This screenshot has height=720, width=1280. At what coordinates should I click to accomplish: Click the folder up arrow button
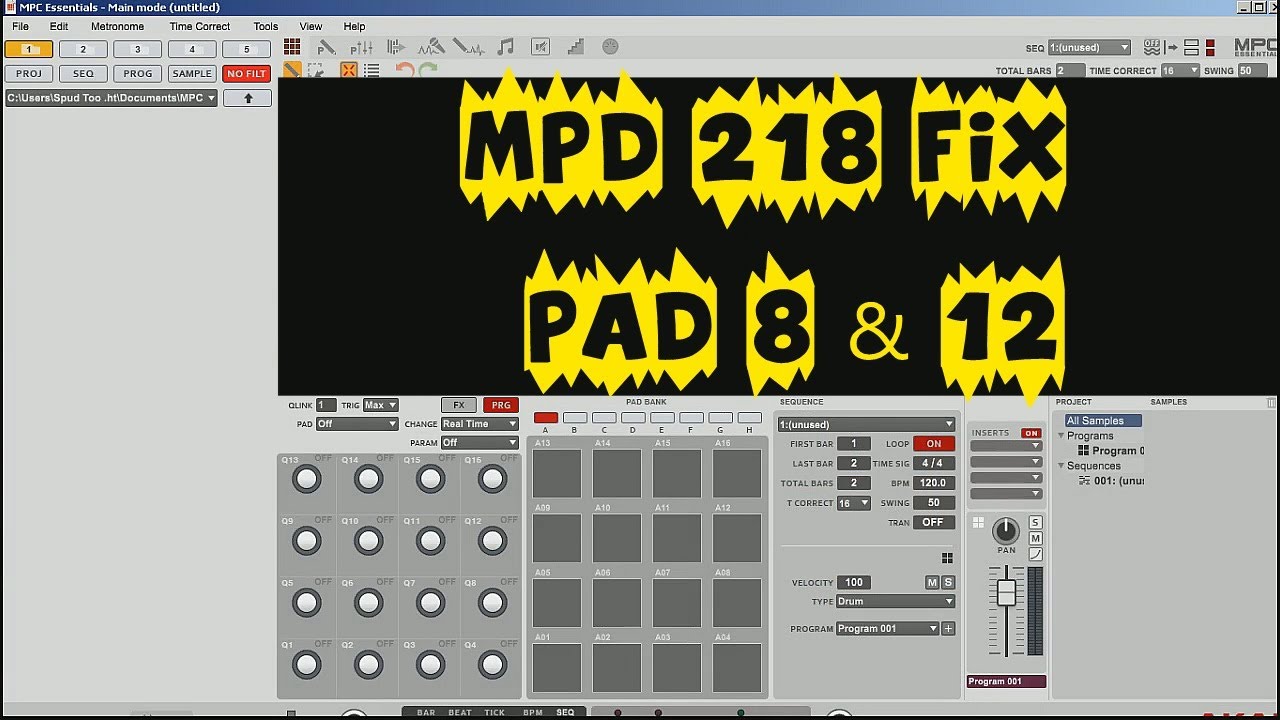tap(248, 98)
